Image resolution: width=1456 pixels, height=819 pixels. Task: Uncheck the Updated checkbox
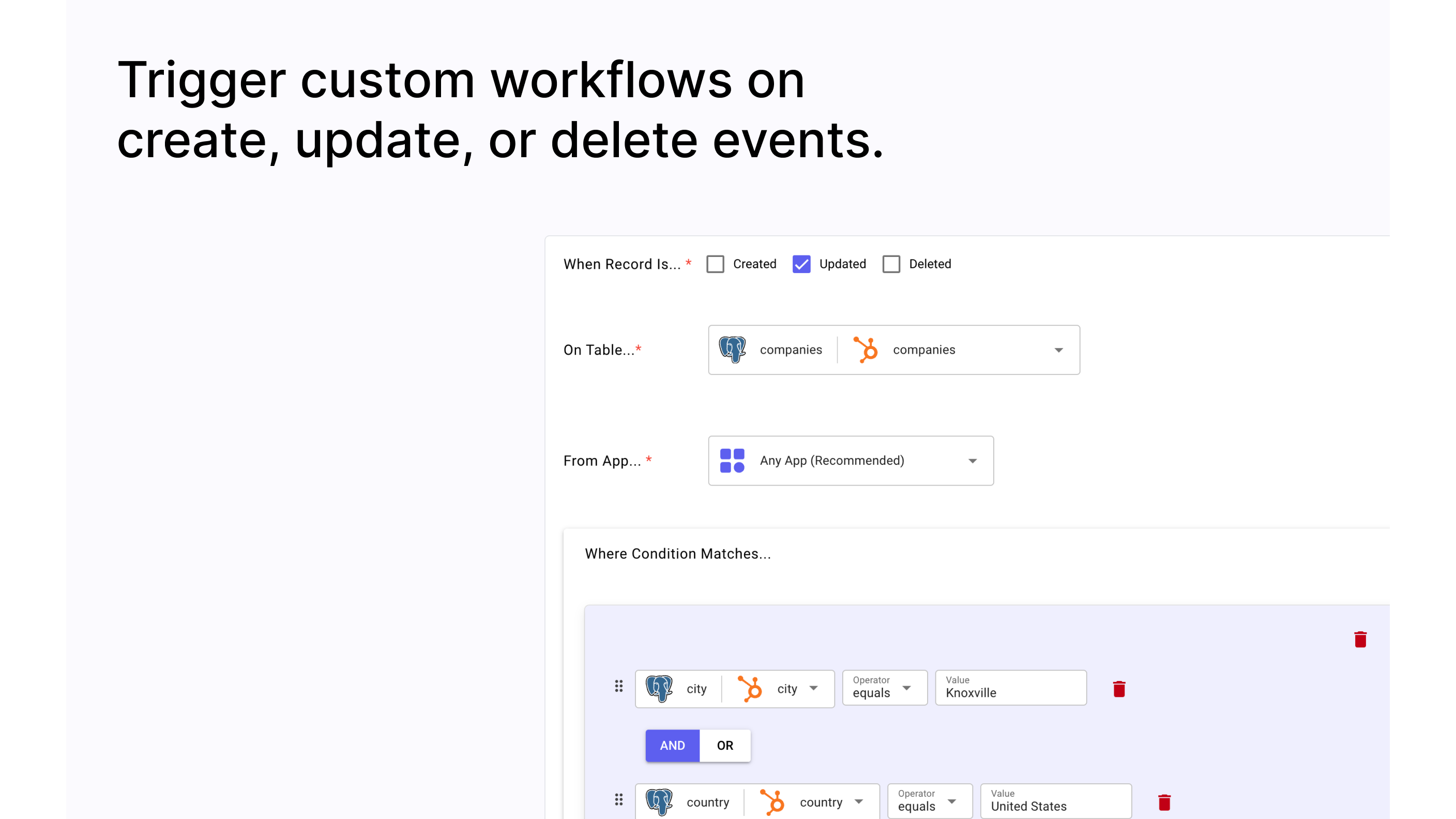pyautogui.click(x=801, y=264)
